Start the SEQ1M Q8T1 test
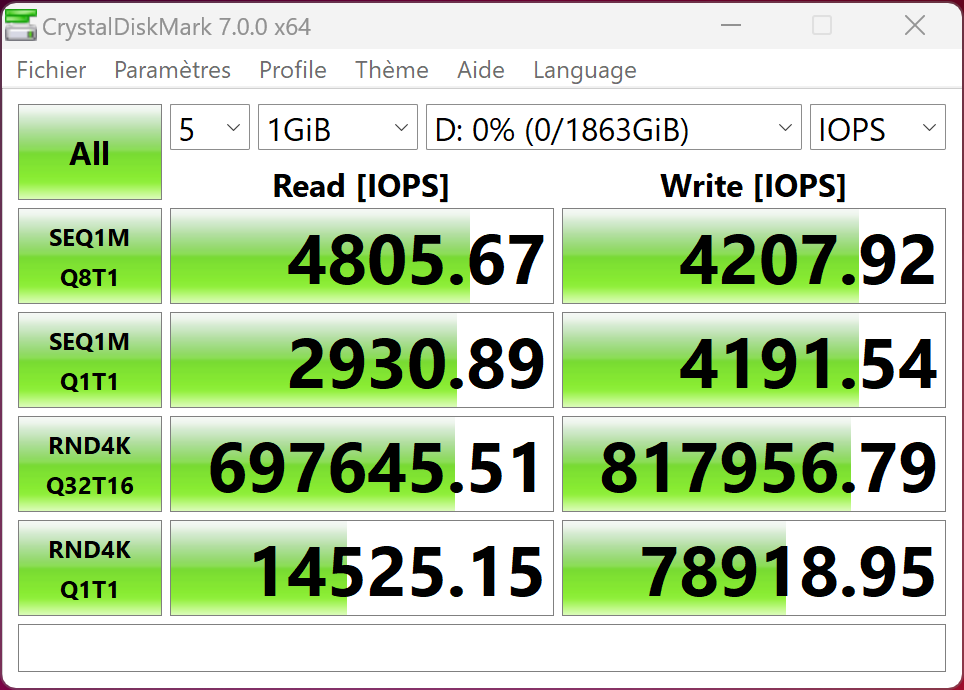964x690 pixels. [x=90, y=256]
